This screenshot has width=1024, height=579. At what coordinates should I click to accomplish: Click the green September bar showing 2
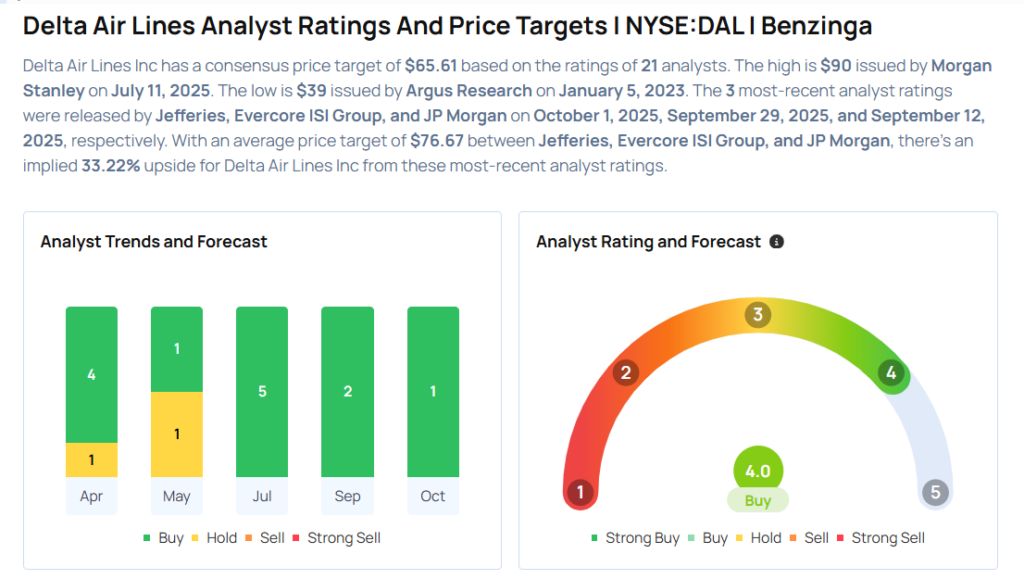pyautogui.click(x=347, y=392)
